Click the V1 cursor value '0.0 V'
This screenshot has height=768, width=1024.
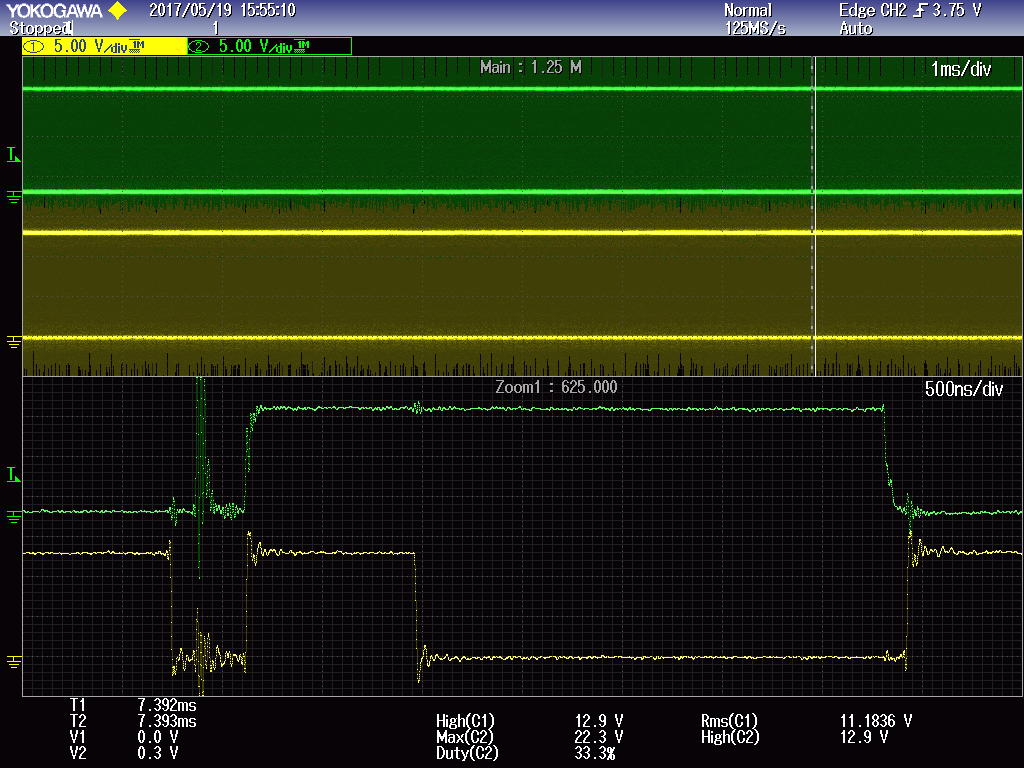tap(157, 737)
